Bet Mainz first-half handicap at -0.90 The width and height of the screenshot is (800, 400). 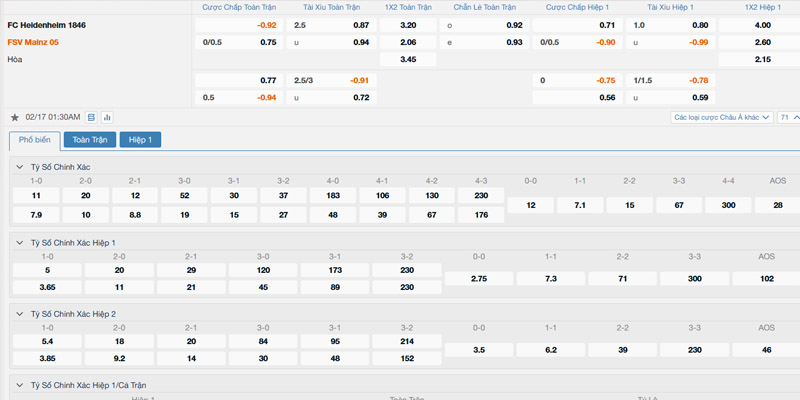578,42
